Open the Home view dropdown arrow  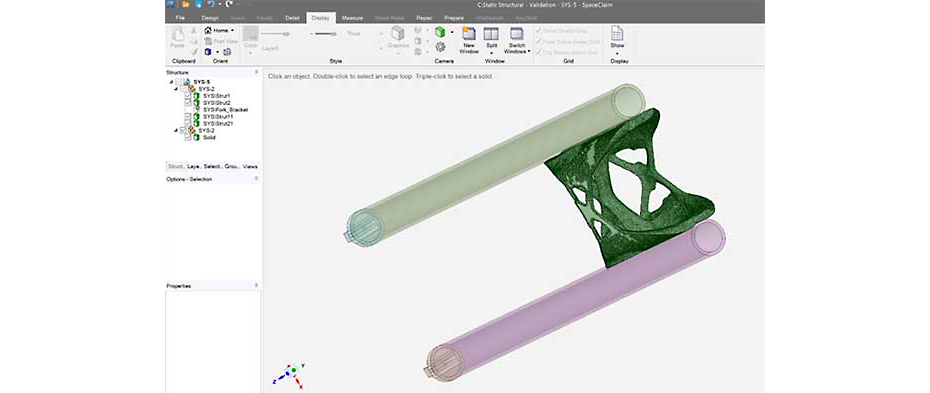click(232, 30)
